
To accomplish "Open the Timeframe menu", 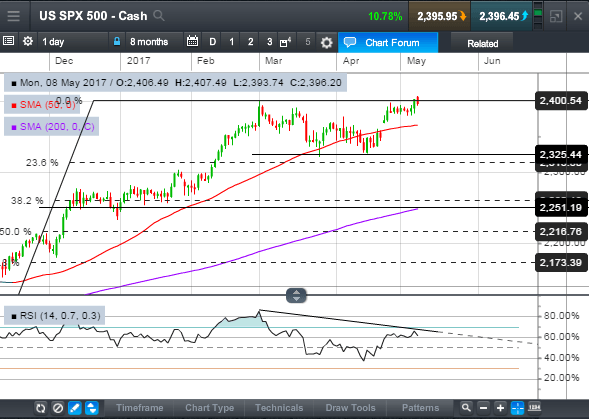I will click(x=139, y=408).
